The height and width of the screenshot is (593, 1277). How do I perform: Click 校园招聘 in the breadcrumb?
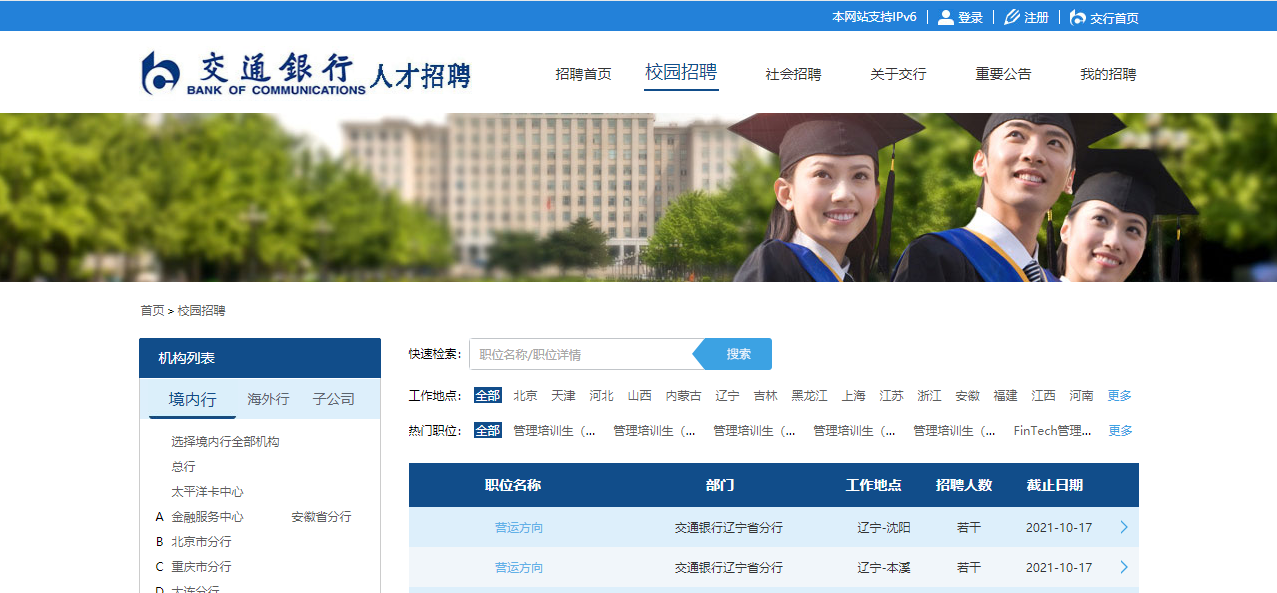click(x=202, y=311)
